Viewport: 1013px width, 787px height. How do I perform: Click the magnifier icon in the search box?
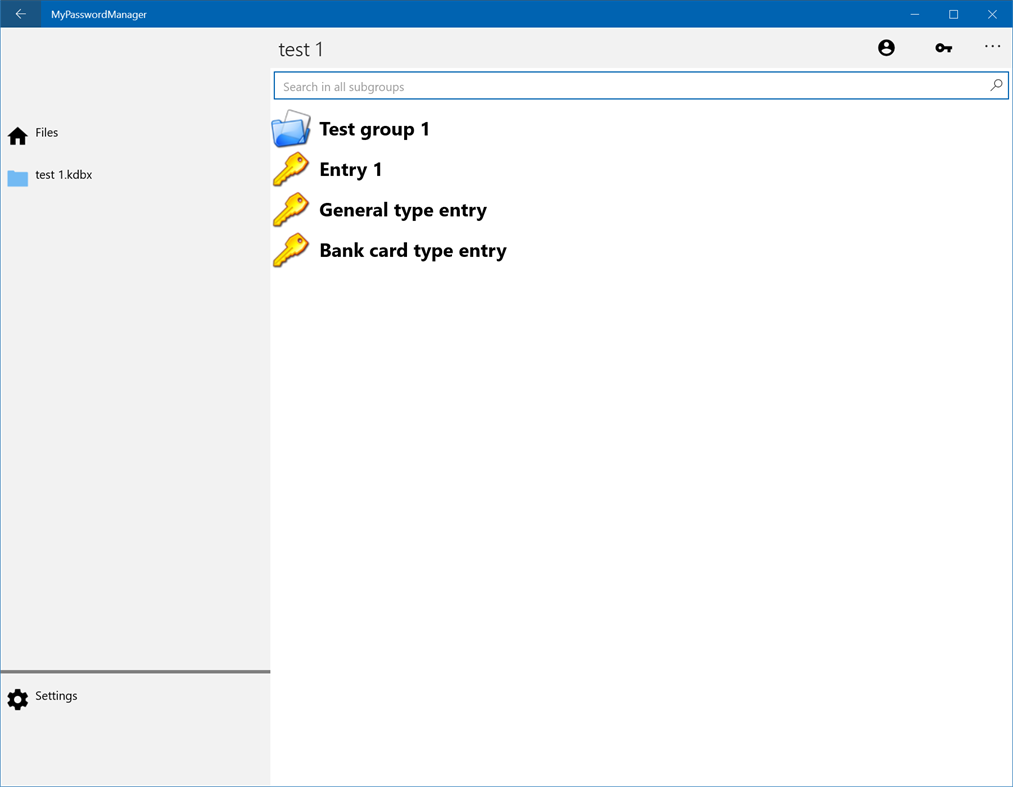995,86
